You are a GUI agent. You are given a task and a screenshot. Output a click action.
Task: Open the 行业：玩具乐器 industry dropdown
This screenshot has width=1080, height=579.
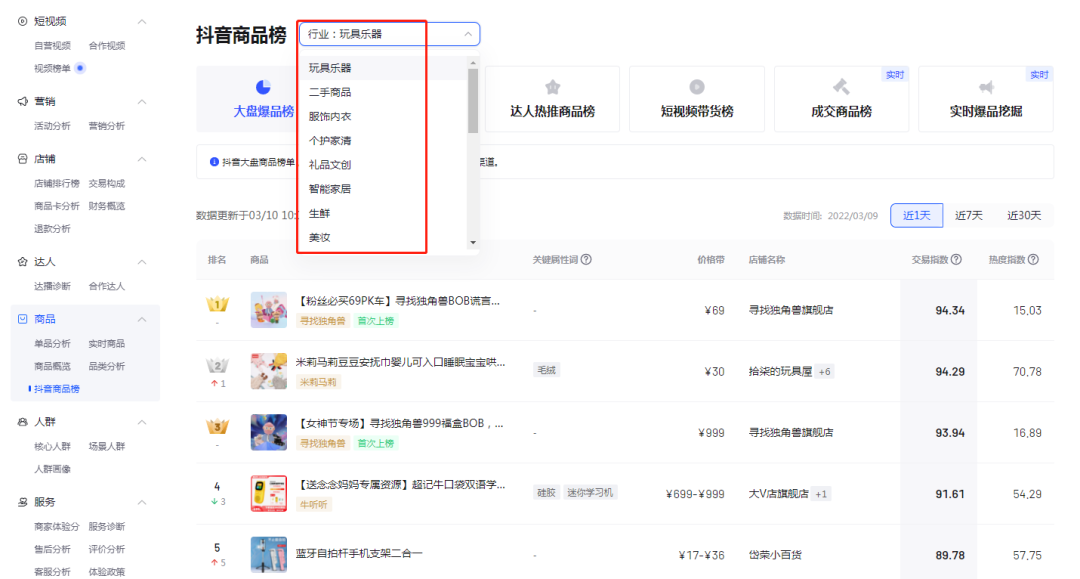pos(389,34)
